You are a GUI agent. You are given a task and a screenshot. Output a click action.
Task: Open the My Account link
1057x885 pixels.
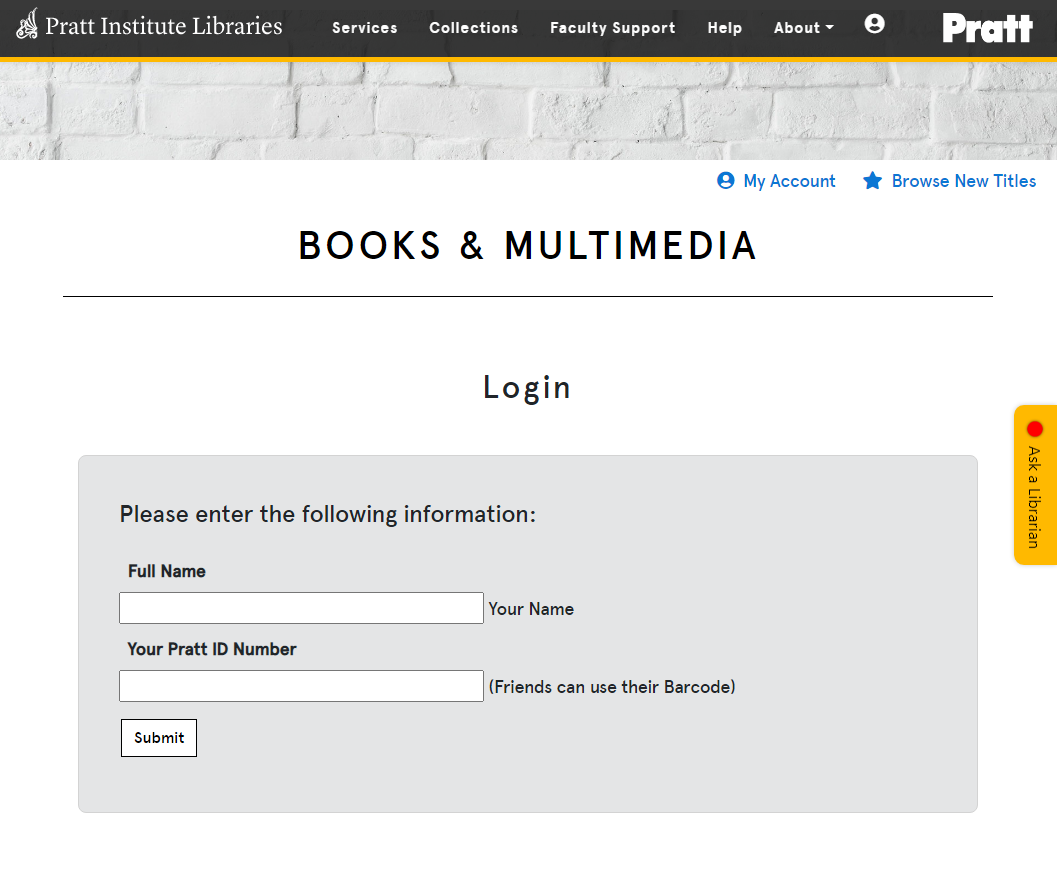click(789, 181)
